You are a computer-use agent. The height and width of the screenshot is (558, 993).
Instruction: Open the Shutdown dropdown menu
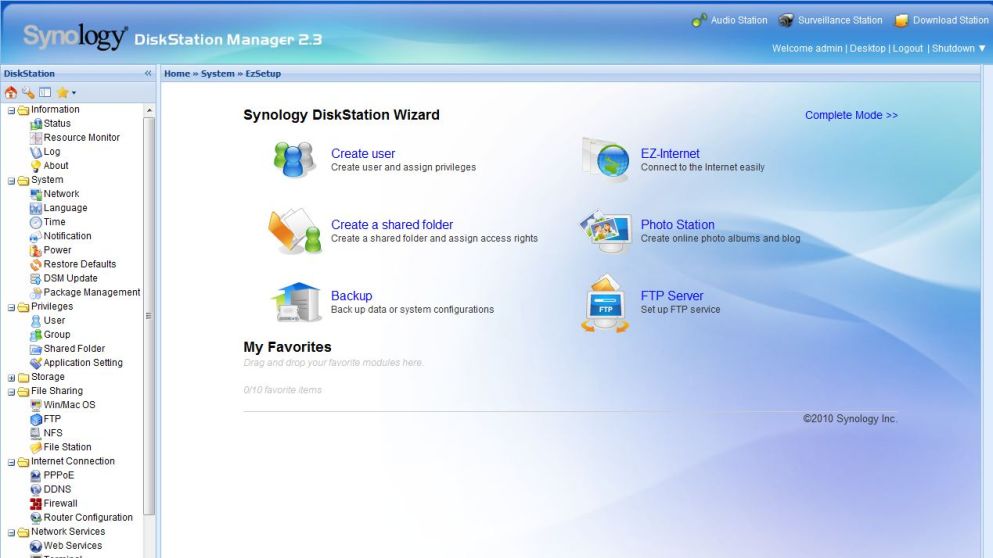(x=959, y=48)
